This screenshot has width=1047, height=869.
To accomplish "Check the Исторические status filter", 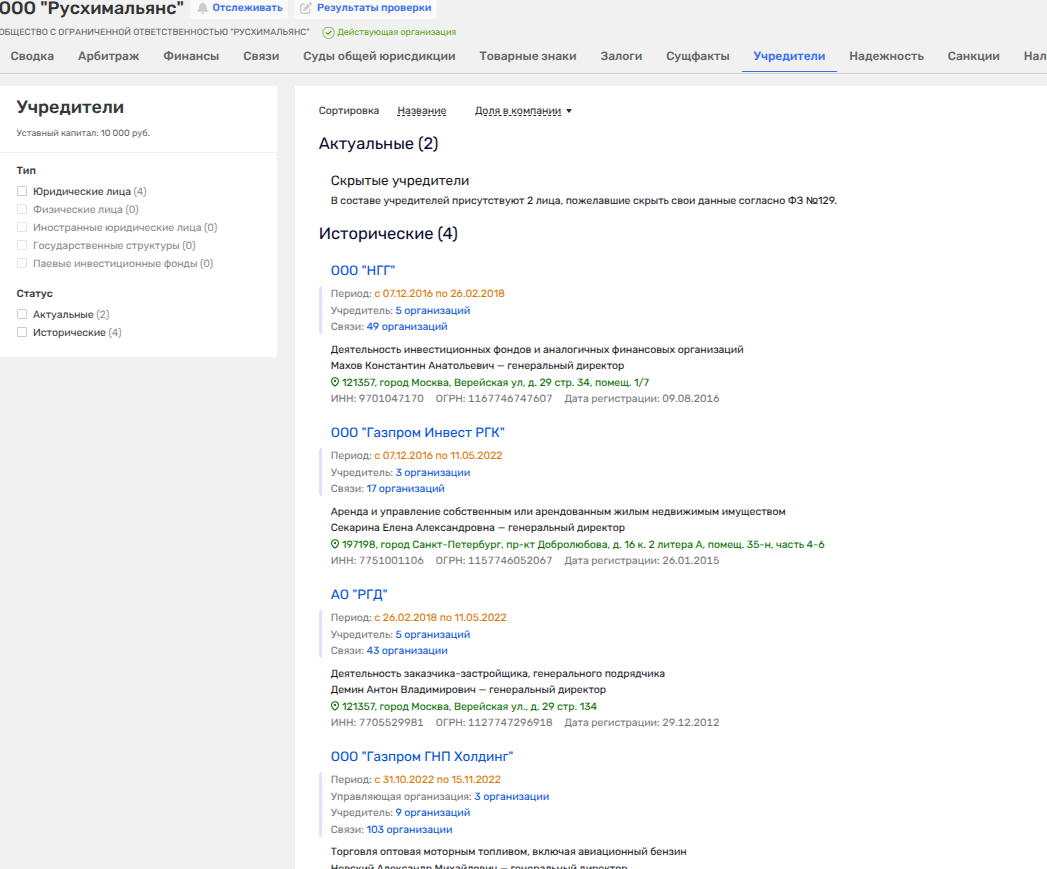I will point(22,332).
